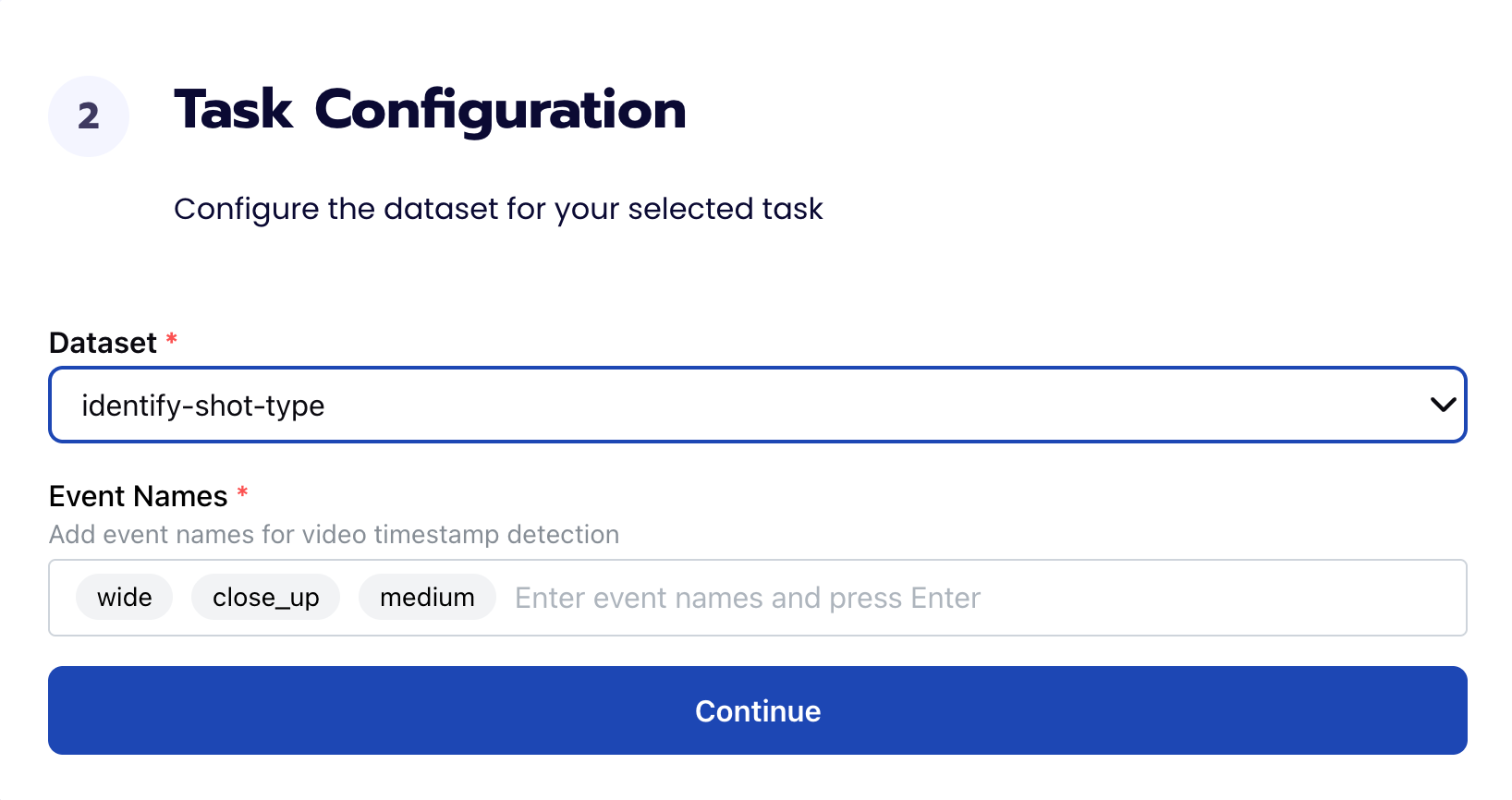Viewport: 1512px width, 800px height.
Task: Click the 'Configure the dataset' subtitle text
Action: click(x=498, y=209)
